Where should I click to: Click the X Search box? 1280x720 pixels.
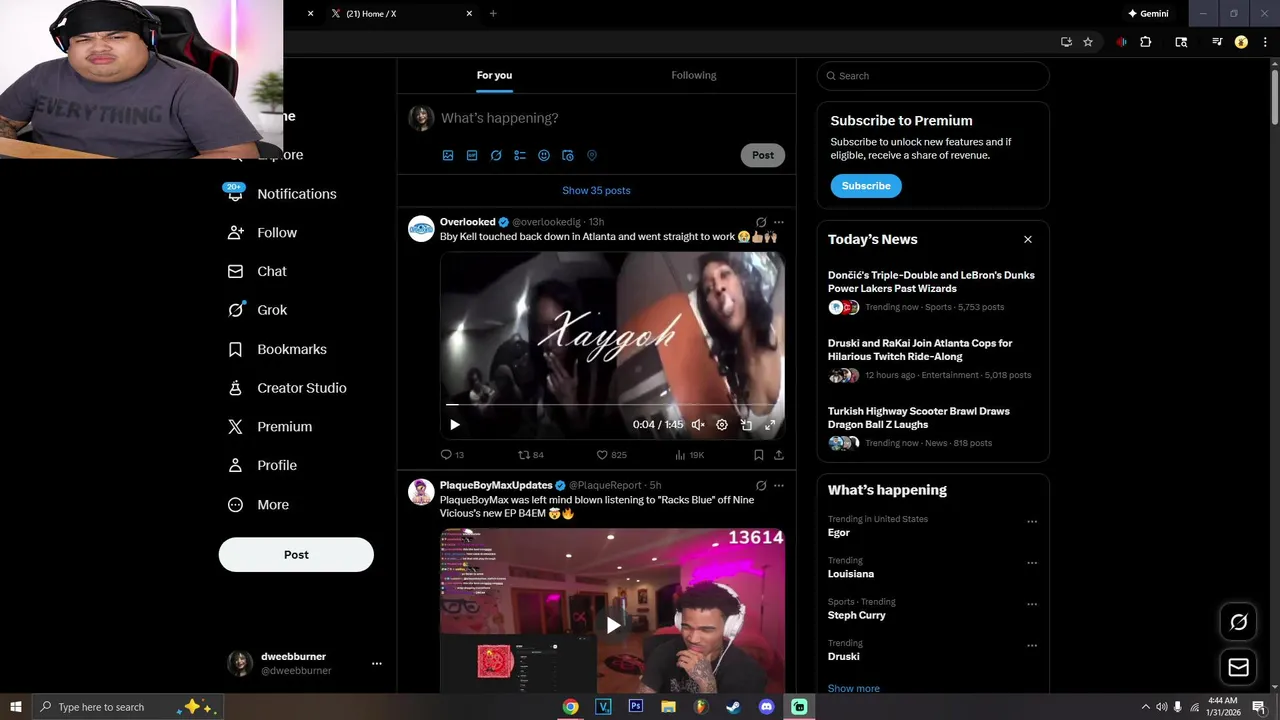coord(933,76)
